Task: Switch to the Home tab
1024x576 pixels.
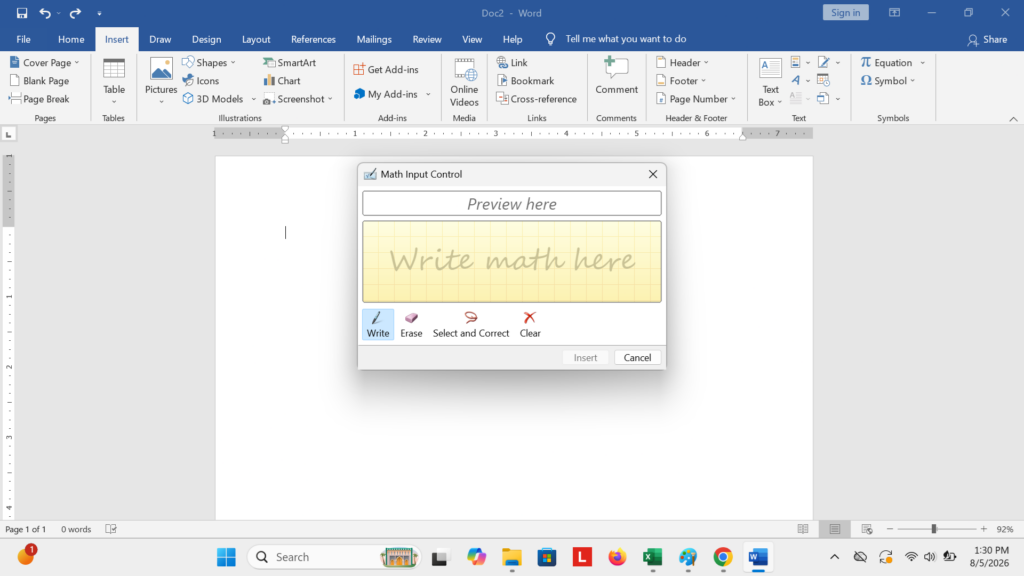Action: [71, 39]
